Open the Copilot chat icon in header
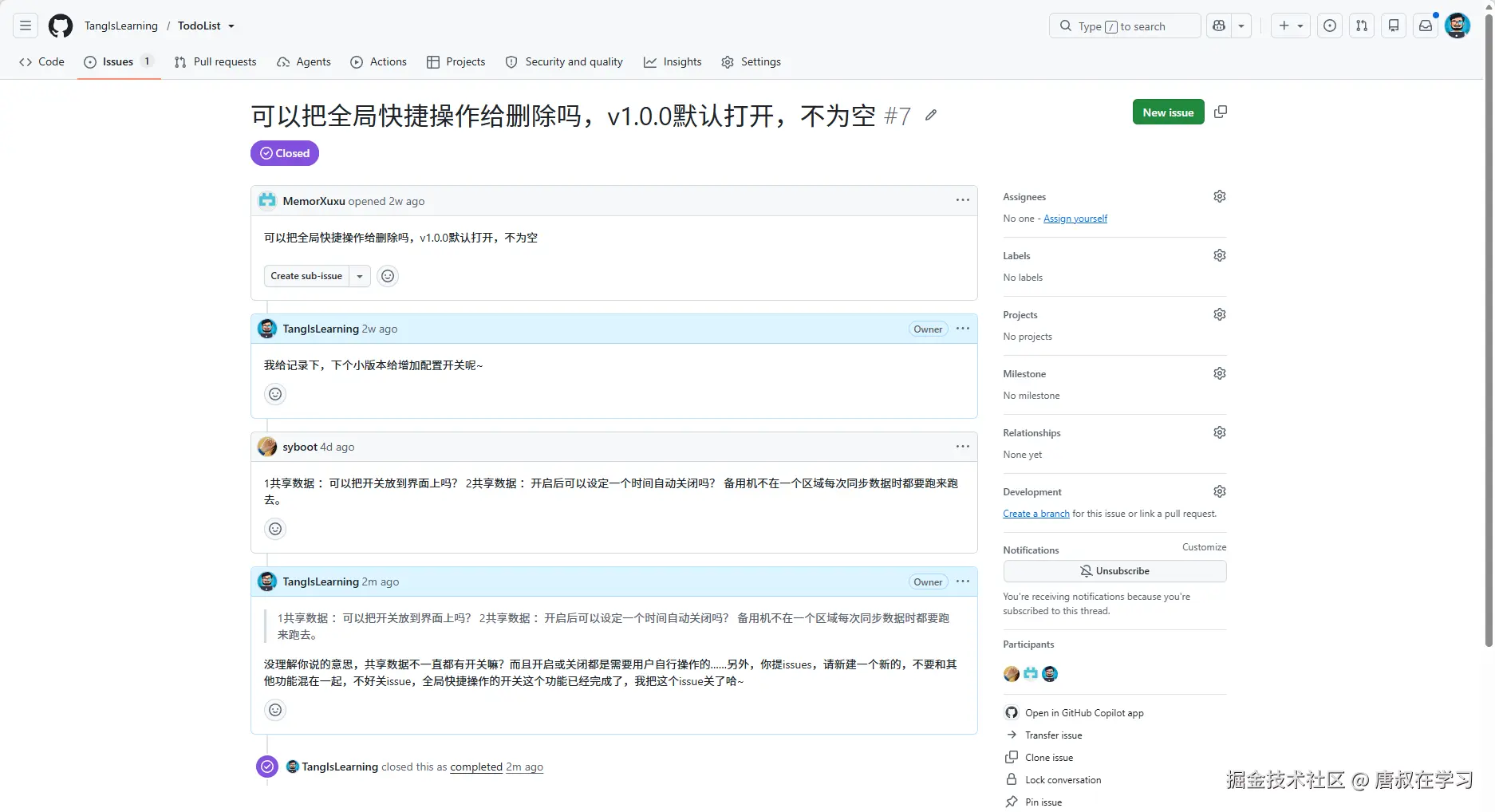This screenshot has width=1495, height=812. 1219,26
